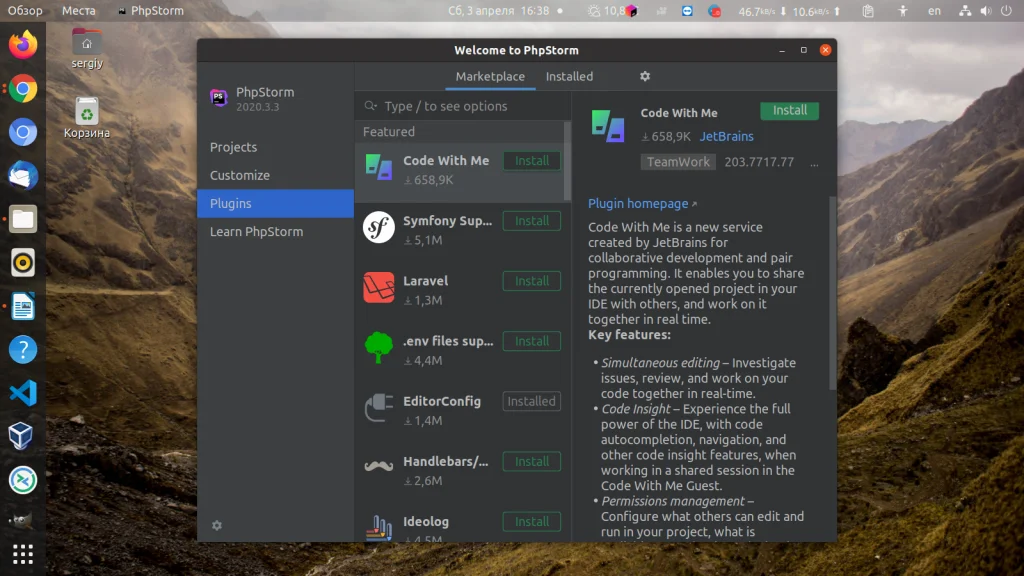Select the Symfony Support plugin icon
The height and width of the screenshot is (576, 1024).
click(x=378, y=227)
